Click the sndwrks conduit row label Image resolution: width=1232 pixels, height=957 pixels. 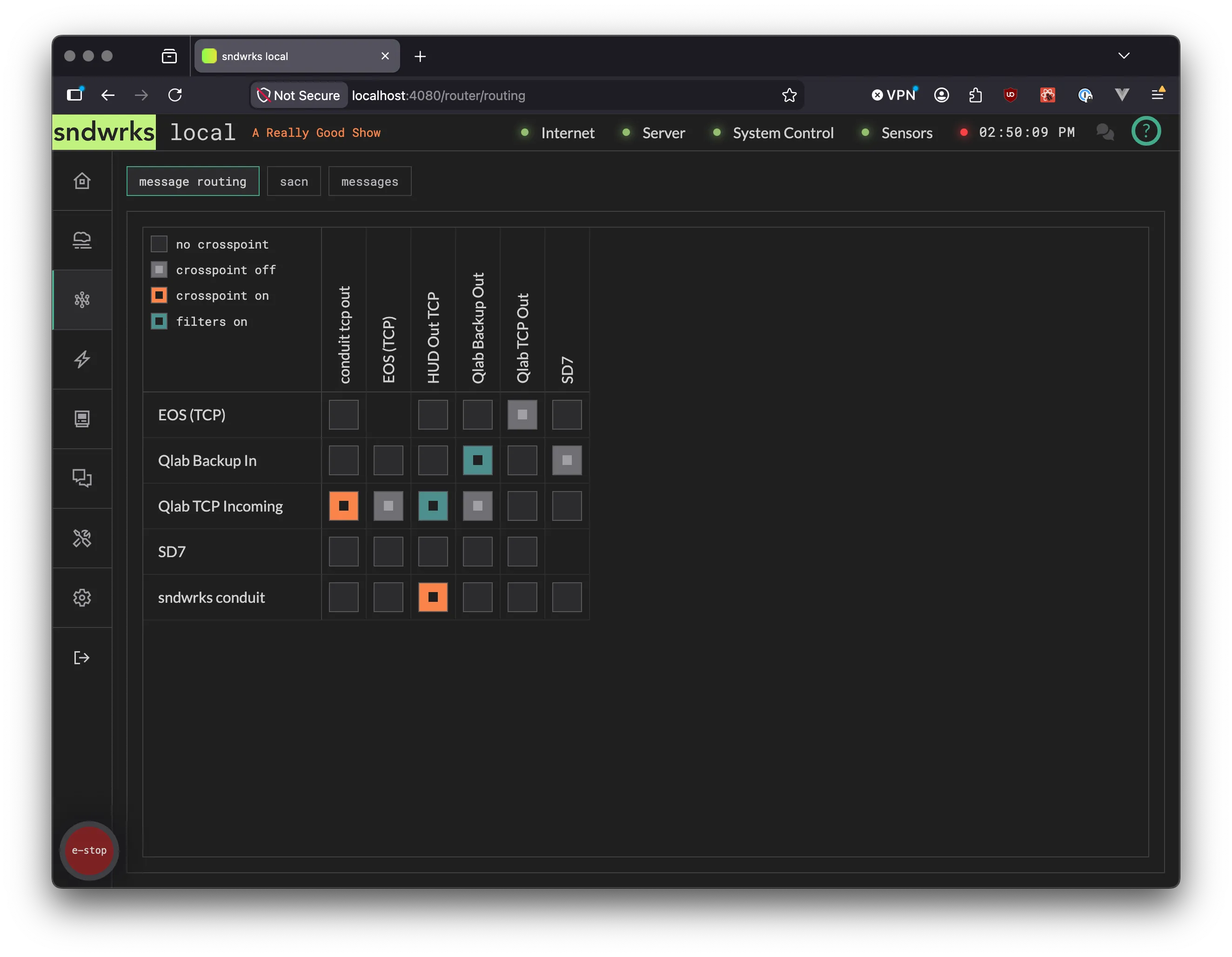[x=212, y=598]
